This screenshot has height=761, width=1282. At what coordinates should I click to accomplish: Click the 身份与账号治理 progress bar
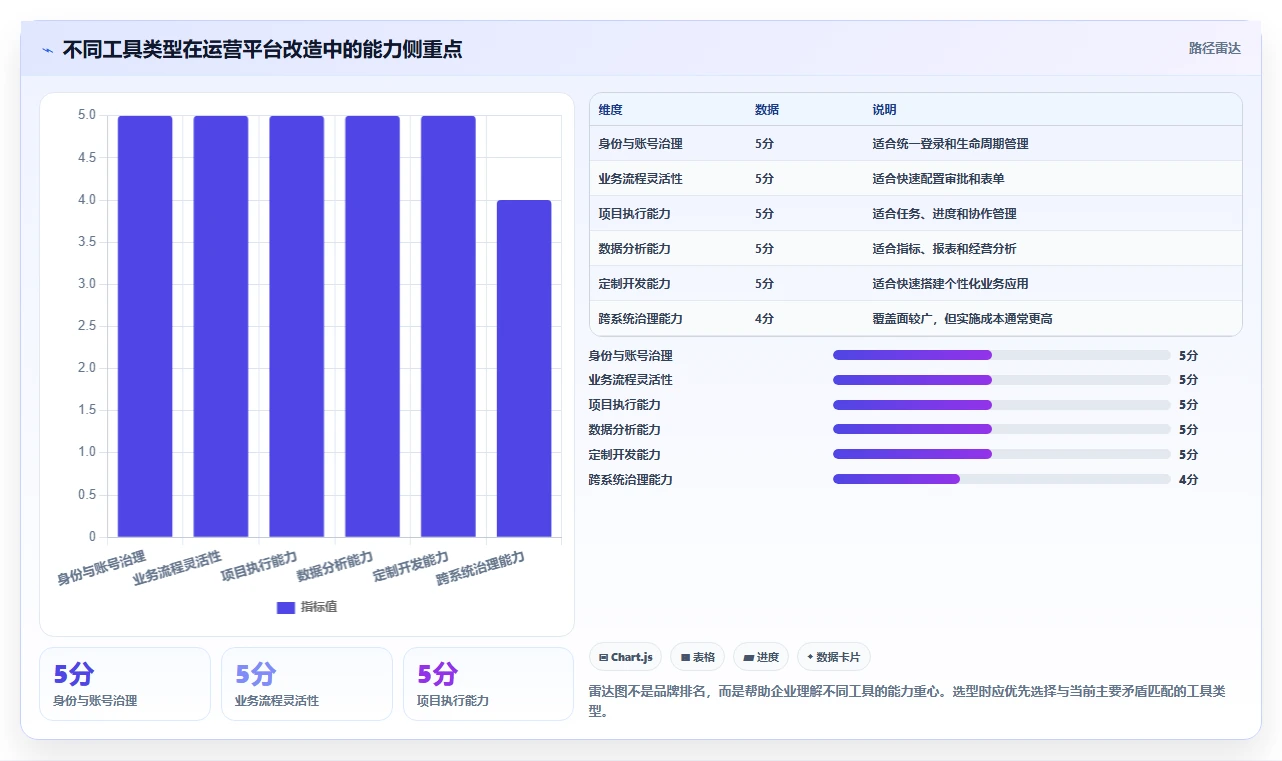[1001, 355]
